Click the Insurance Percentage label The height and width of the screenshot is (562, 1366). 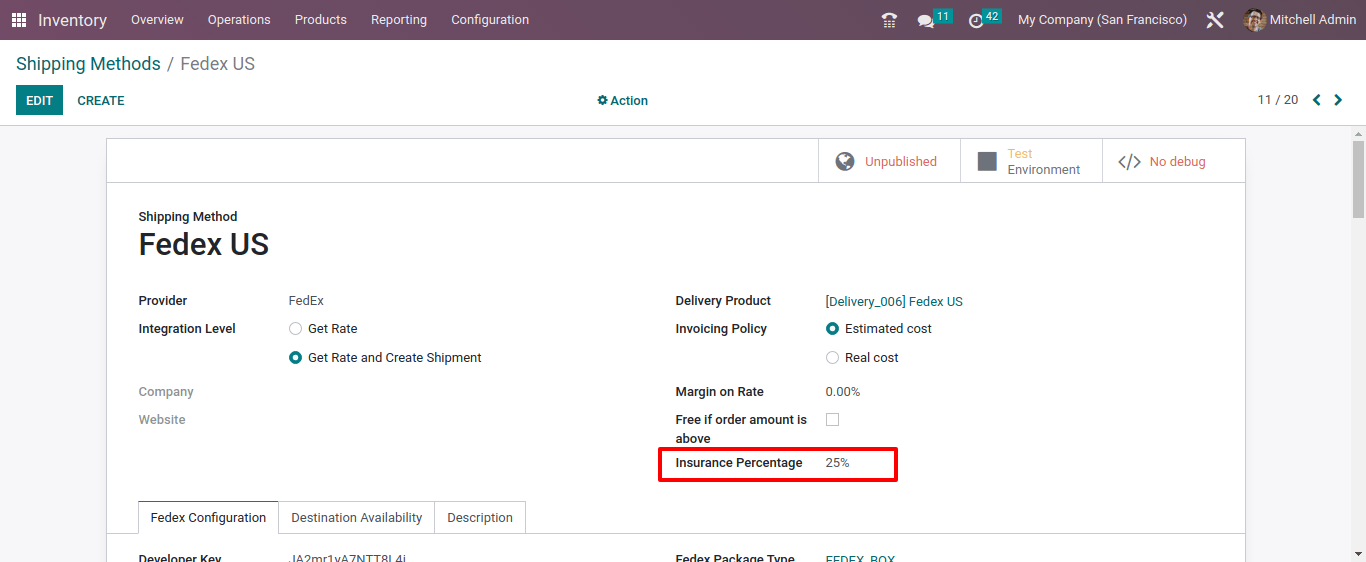point(739,463)
